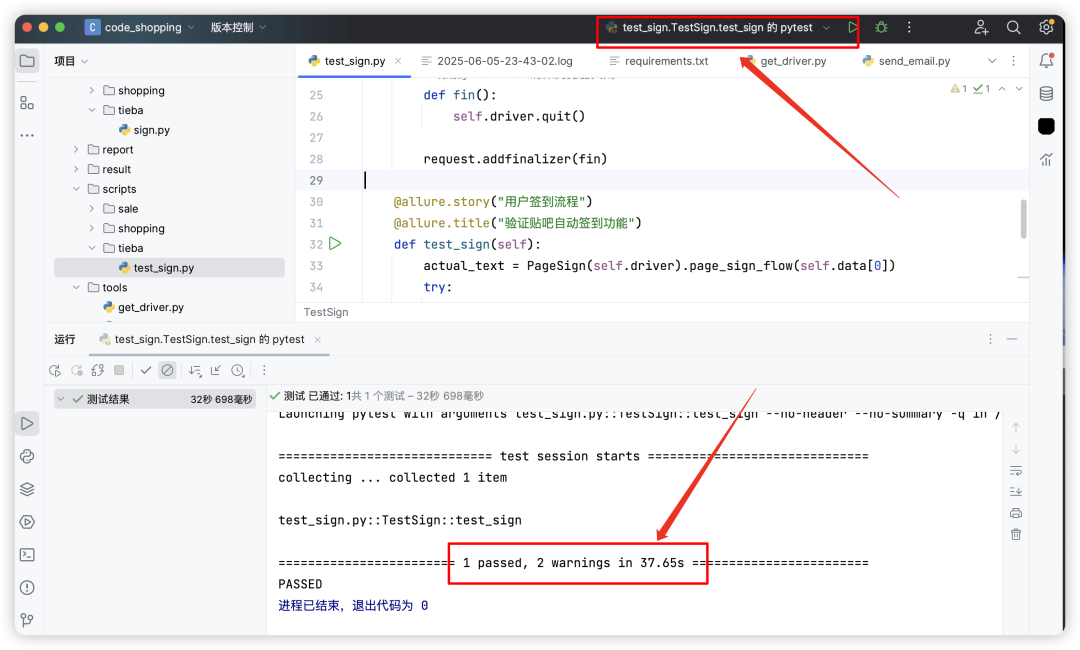Click run gutter icon at line 32
1080x650 pixels.
(x=335, y=244)
